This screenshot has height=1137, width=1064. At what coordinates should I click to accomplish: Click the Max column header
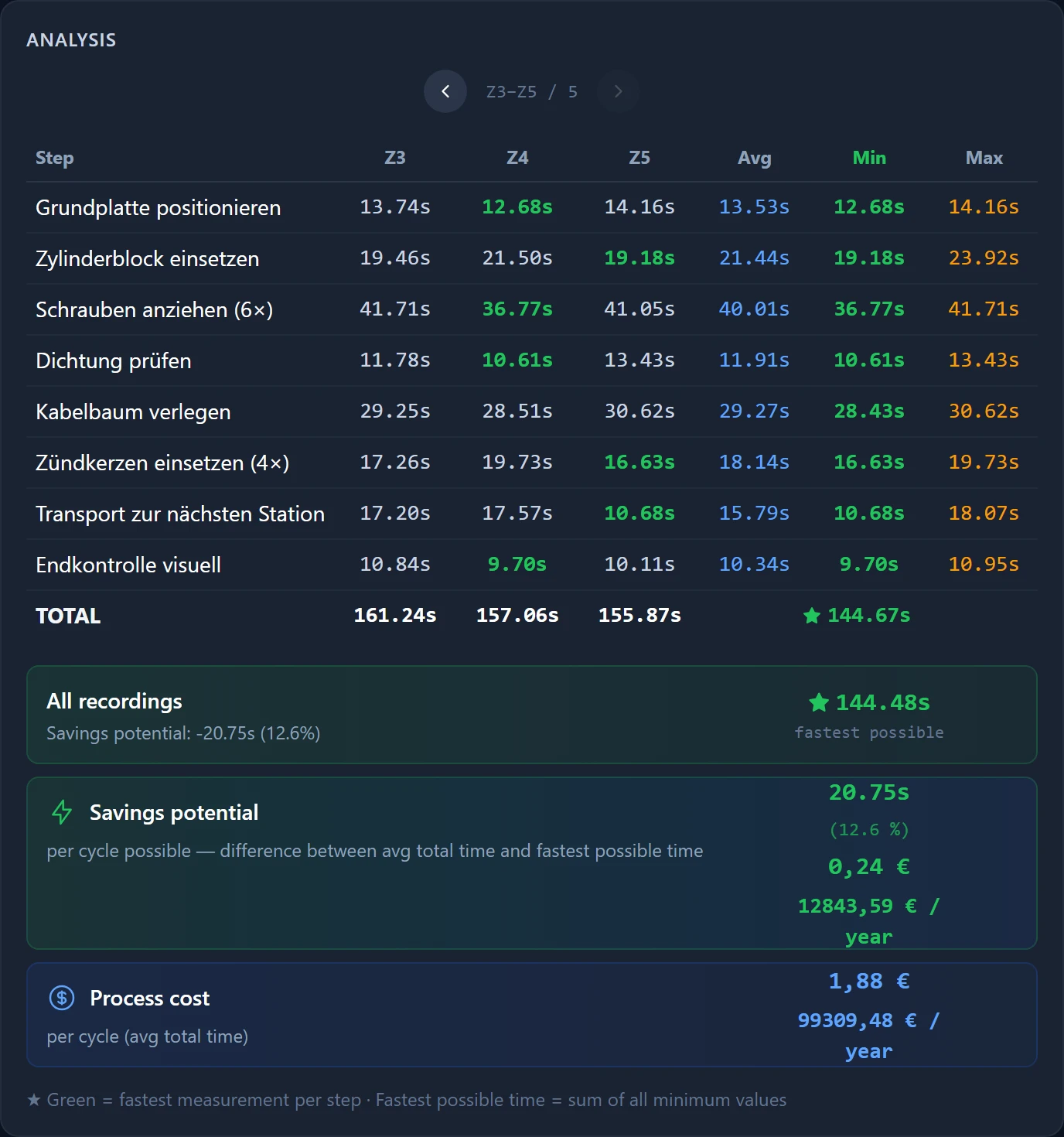click(x=984, y=158)
